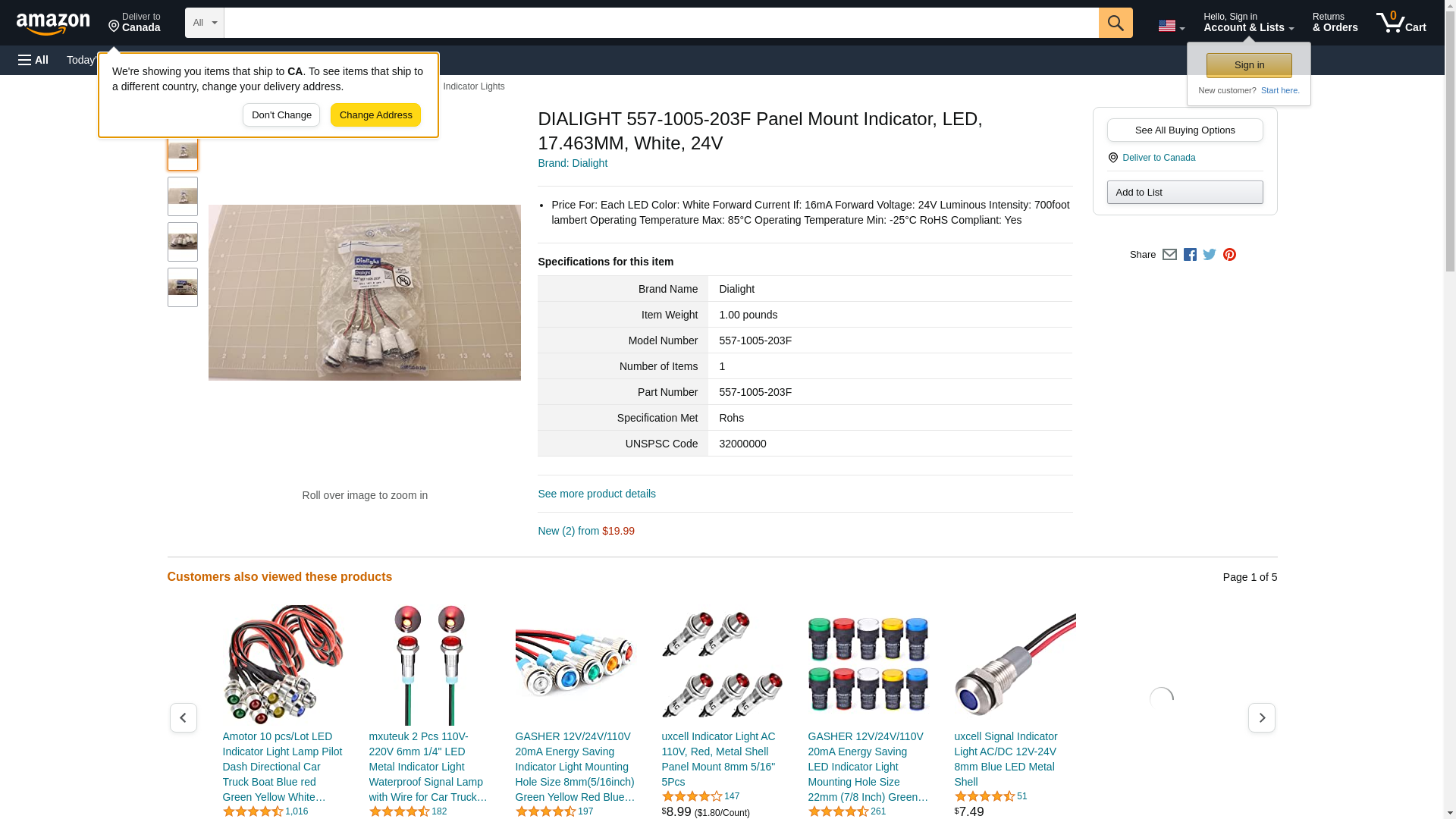Share product via email icon
Viewport: 1456px width, 819px height.
click(1169, 255)
